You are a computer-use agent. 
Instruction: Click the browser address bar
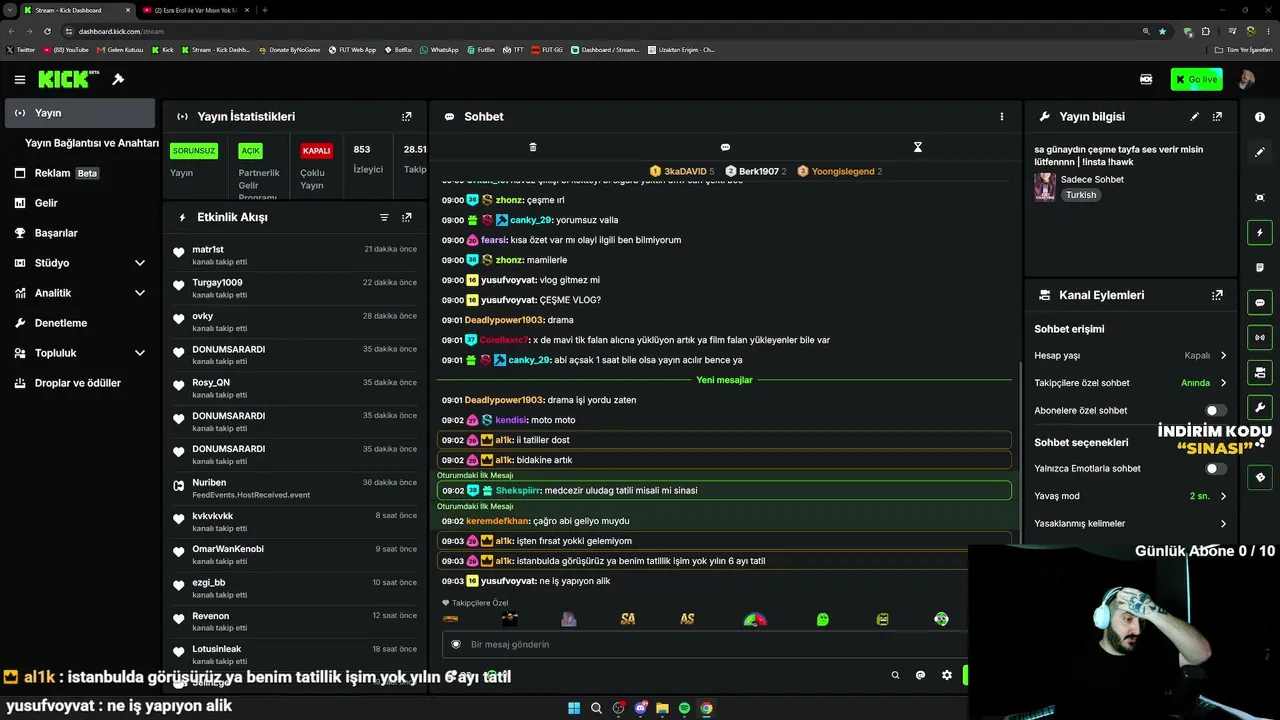tap(600, 31)
